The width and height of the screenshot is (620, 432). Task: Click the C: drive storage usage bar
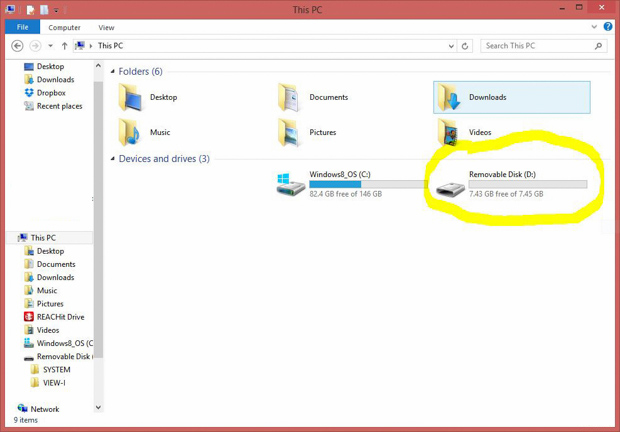pos(368,184)
